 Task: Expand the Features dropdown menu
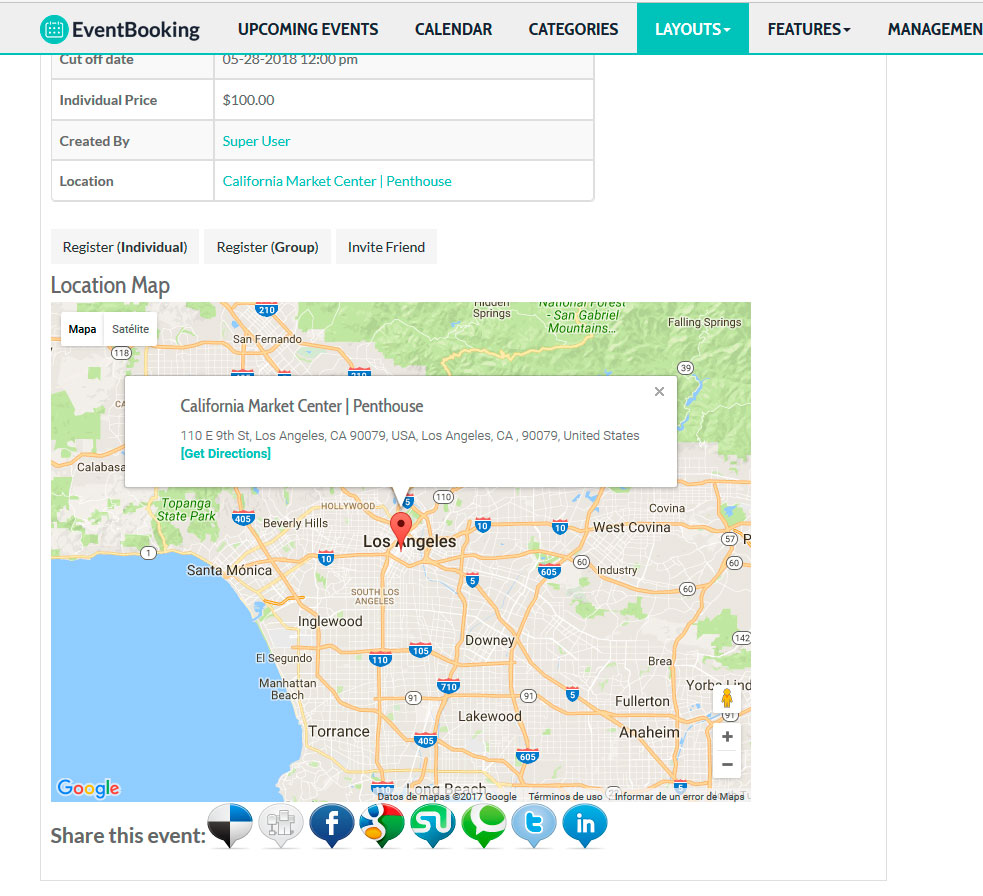click(x=809, y=29)
